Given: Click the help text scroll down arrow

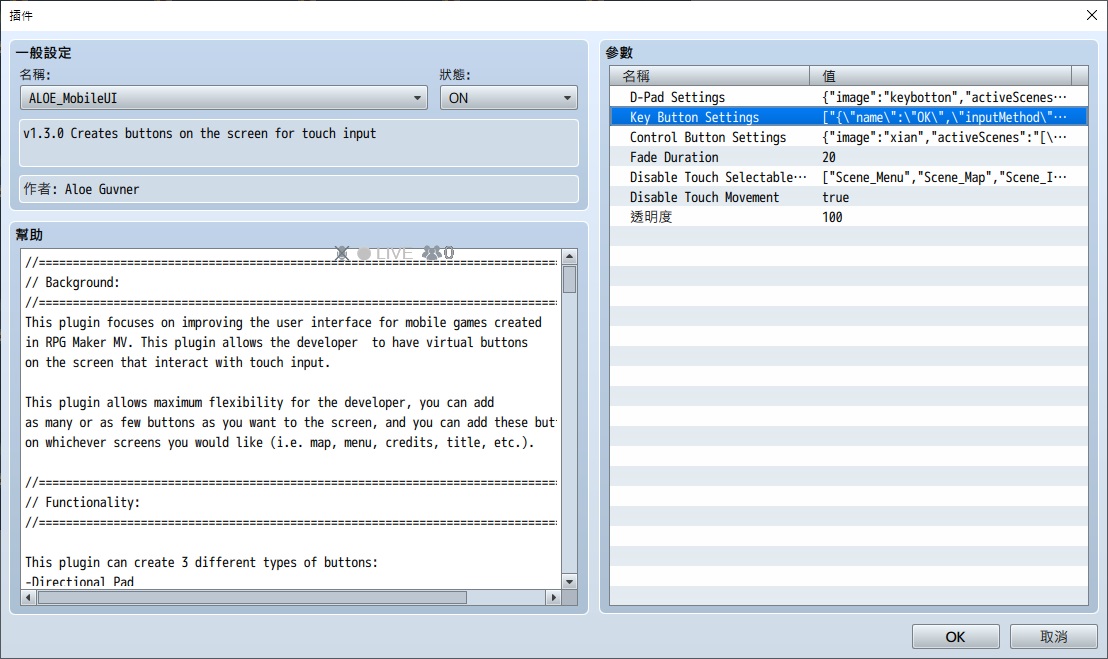Looking at the screenshot, I should click(570, 581).
